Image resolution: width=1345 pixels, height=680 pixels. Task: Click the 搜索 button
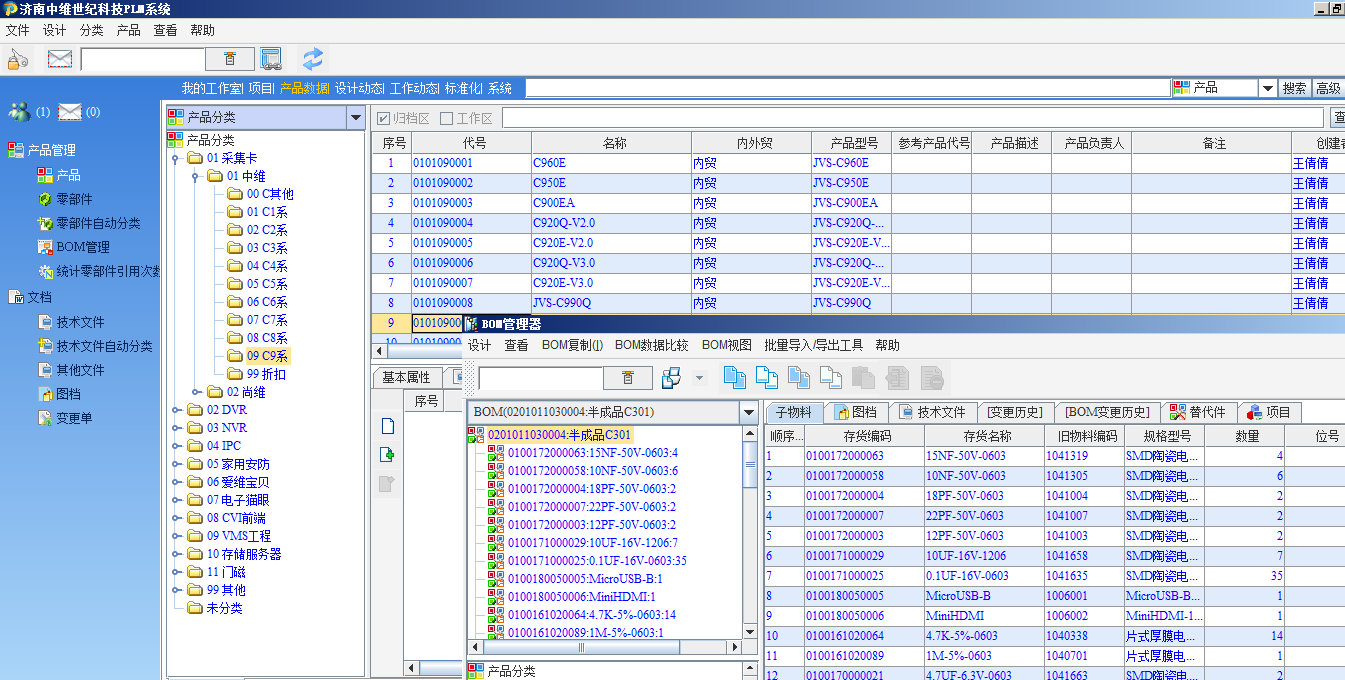click(1294, 88)
